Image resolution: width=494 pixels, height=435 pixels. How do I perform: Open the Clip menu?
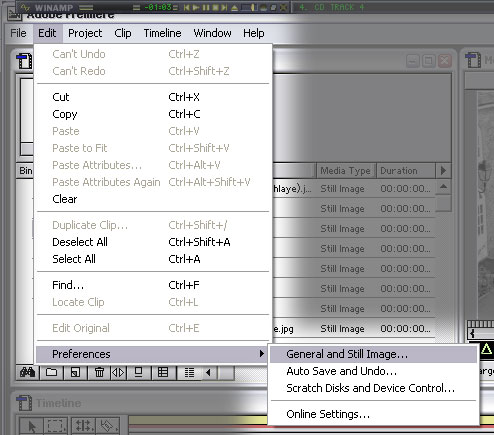(x=123, y=33)
